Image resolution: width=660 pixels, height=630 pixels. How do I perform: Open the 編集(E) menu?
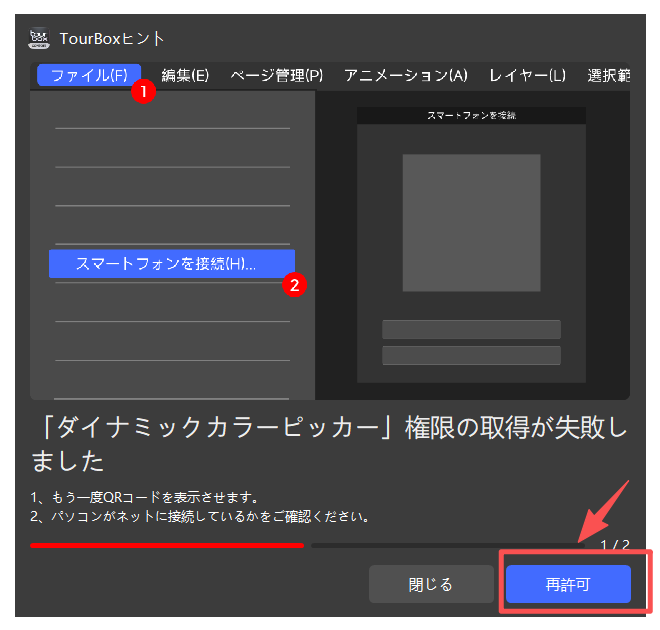[x=185, y=75]
